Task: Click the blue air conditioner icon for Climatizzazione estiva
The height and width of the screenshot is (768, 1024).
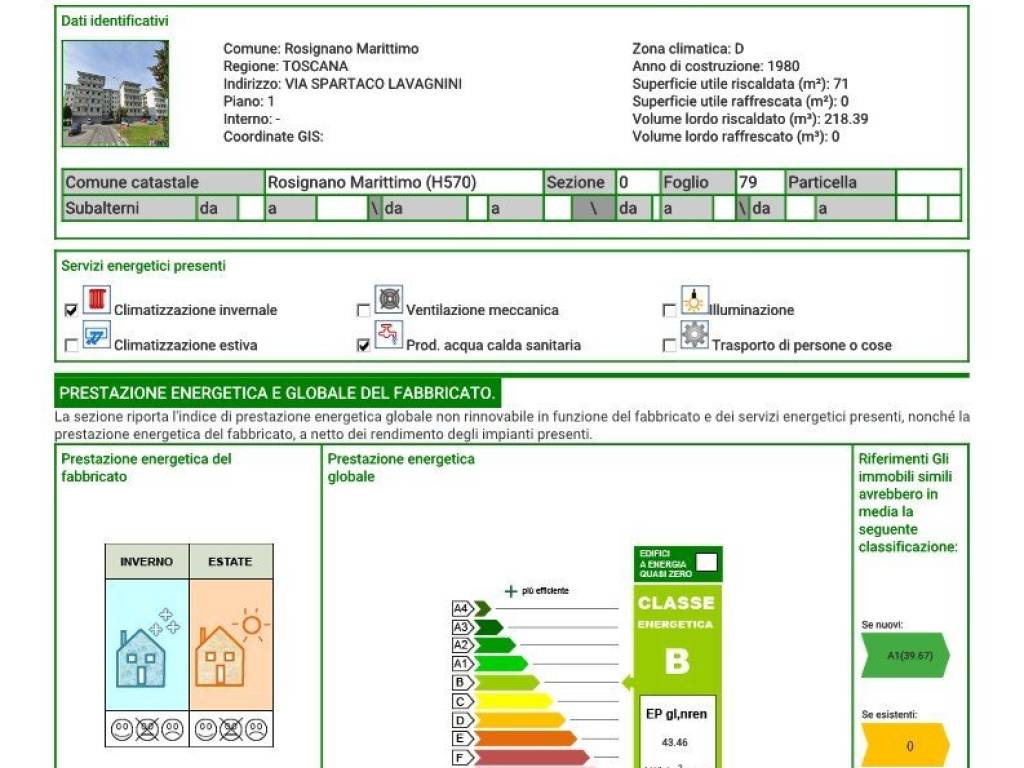Action: pyautogui.click(x=97, y=336)
